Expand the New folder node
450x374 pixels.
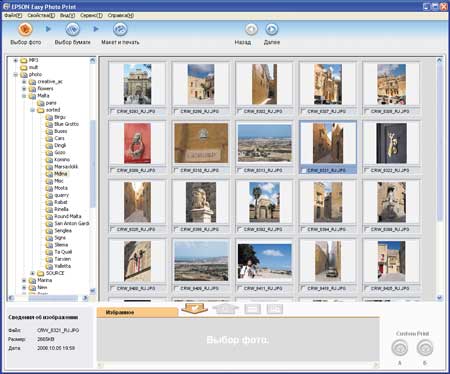24,287
